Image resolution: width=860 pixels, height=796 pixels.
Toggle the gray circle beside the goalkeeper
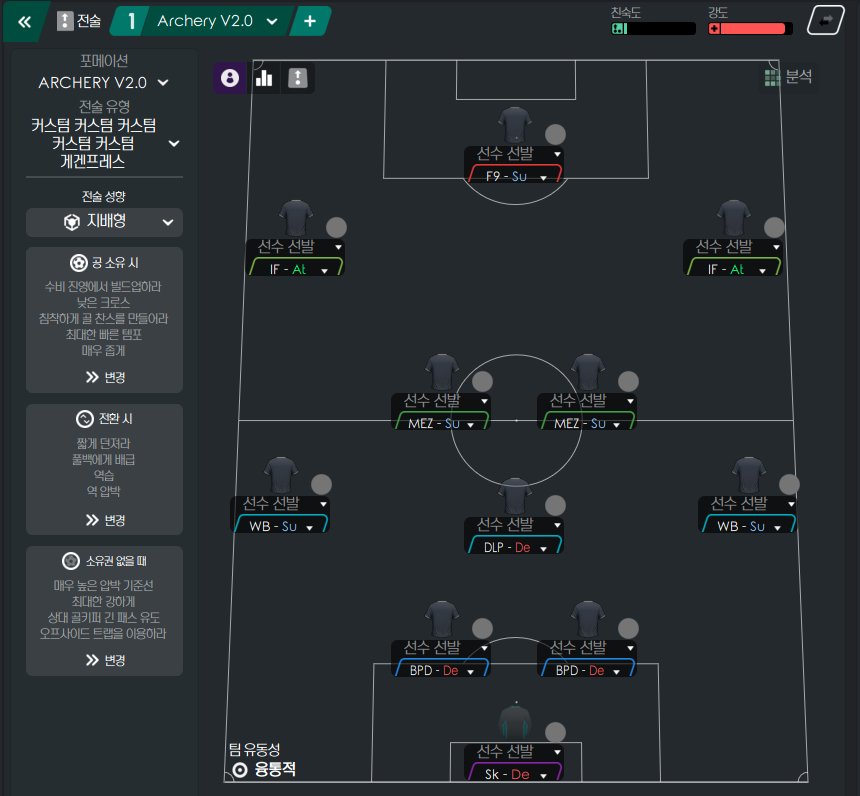555,732
